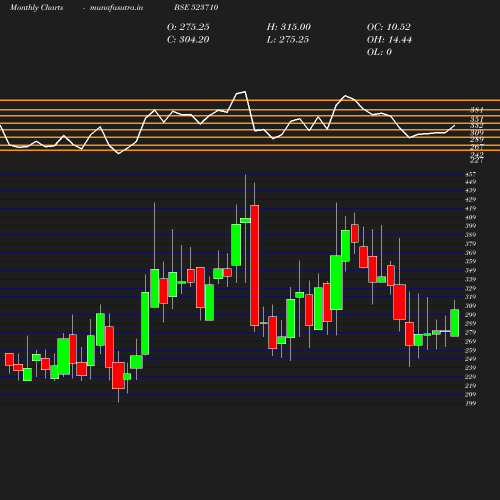Select the high value "H: 315.00"
The image size is (500, 500).
pos(289,27)
